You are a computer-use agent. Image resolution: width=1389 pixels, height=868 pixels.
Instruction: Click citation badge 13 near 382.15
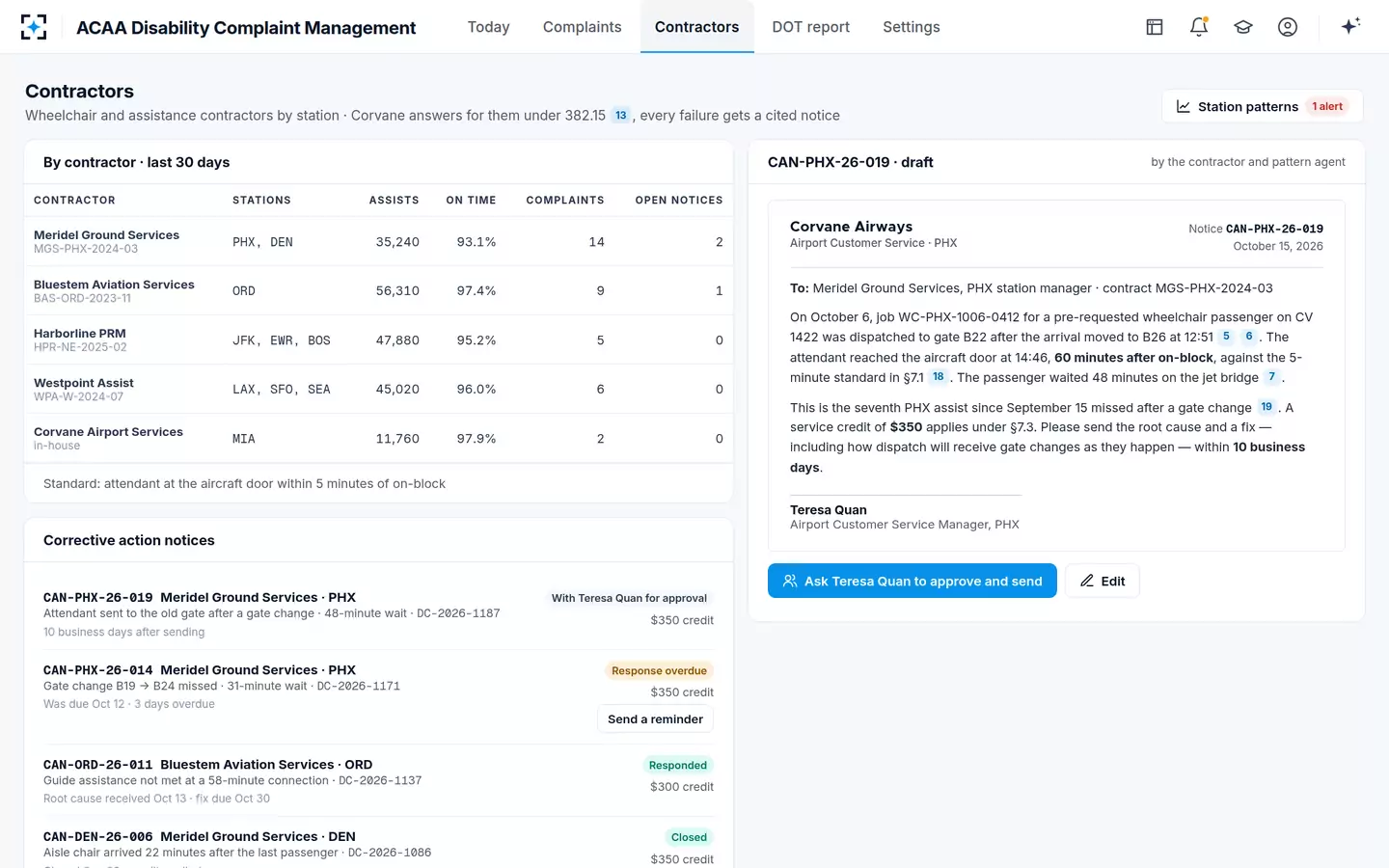point(621,116)
